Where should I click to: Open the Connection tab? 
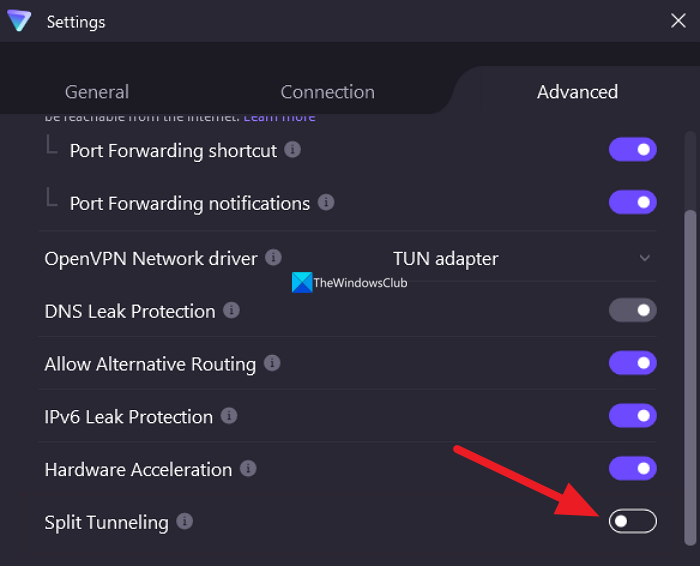[x=327, y=92]
